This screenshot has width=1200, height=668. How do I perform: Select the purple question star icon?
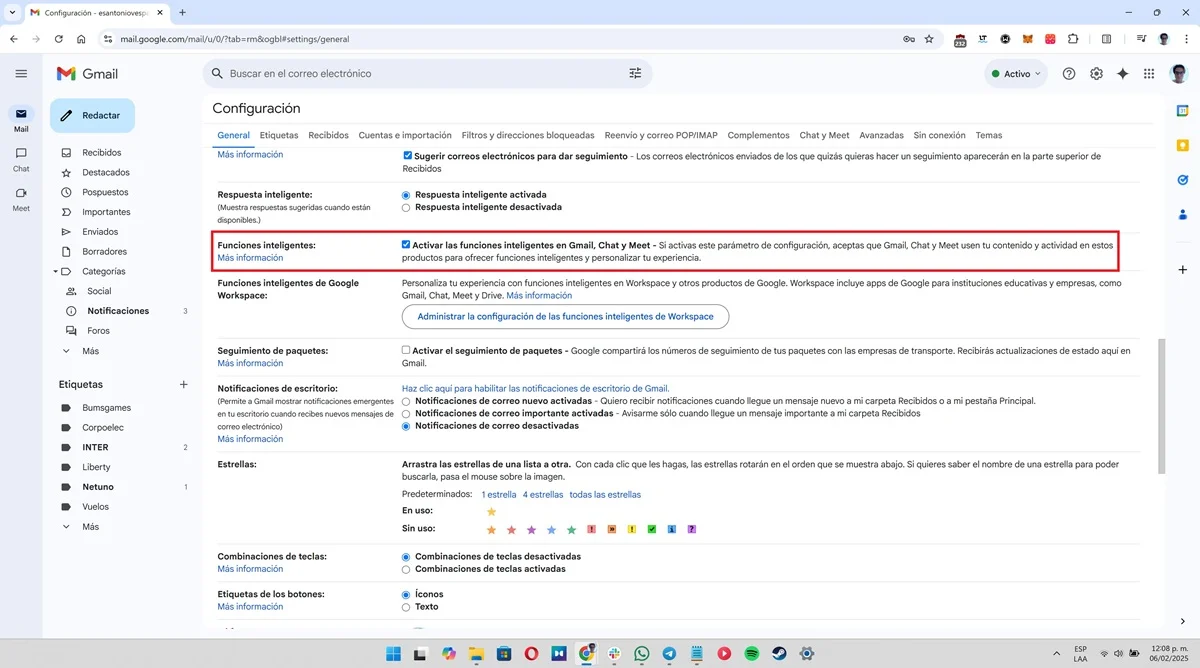692,529
